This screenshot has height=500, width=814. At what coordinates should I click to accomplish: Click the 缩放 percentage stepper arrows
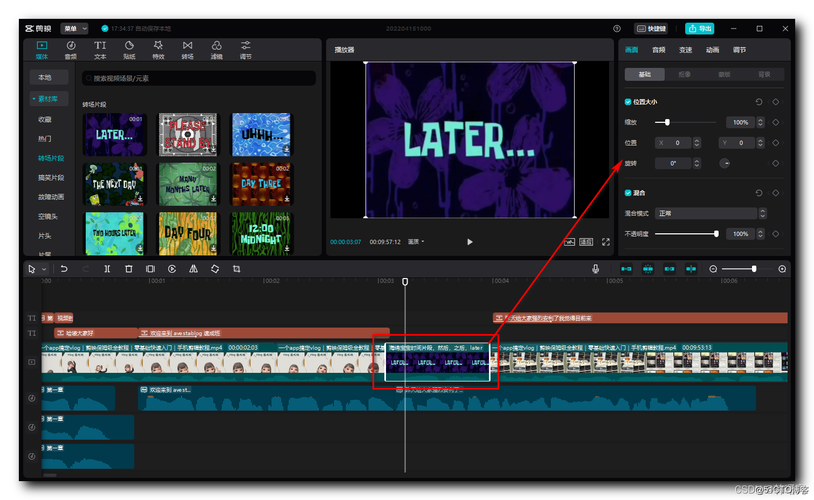[760, 123]
